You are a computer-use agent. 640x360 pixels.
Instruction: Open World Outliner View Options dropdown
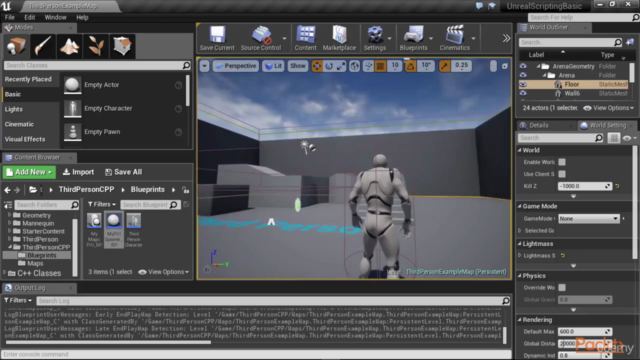[609, 108]
